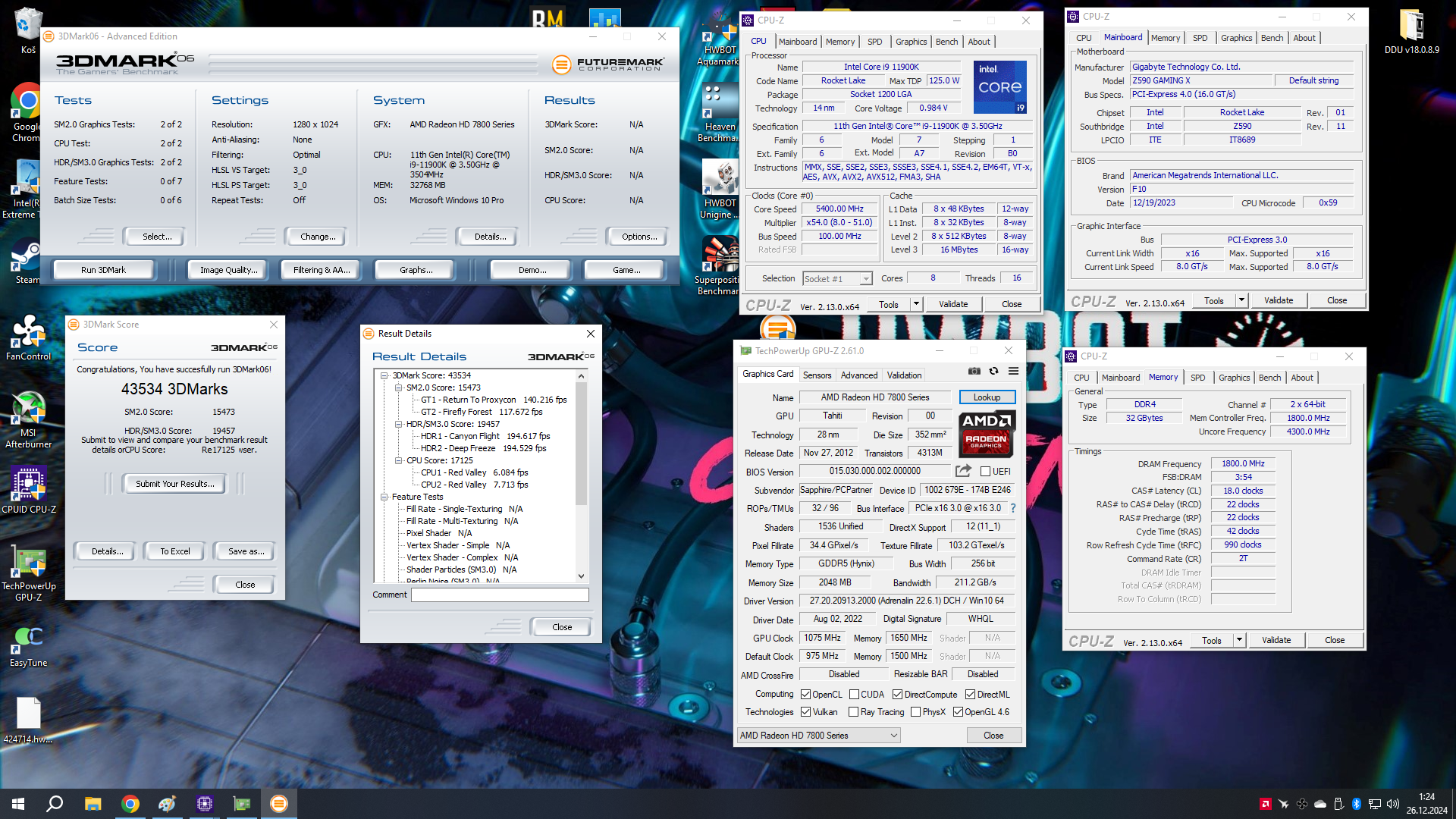Open SPD tab in the CPU-Z Mainboard window
Viewport: 1456px width, 819px height.
(x=1200, y=38)
